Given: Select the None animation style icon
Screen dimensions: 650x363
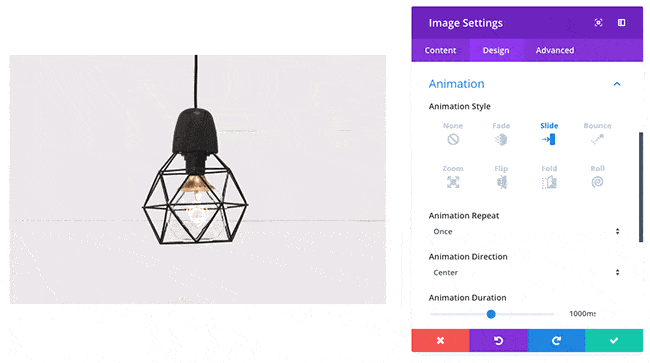Looking at the screenshot, I should 453,139.
